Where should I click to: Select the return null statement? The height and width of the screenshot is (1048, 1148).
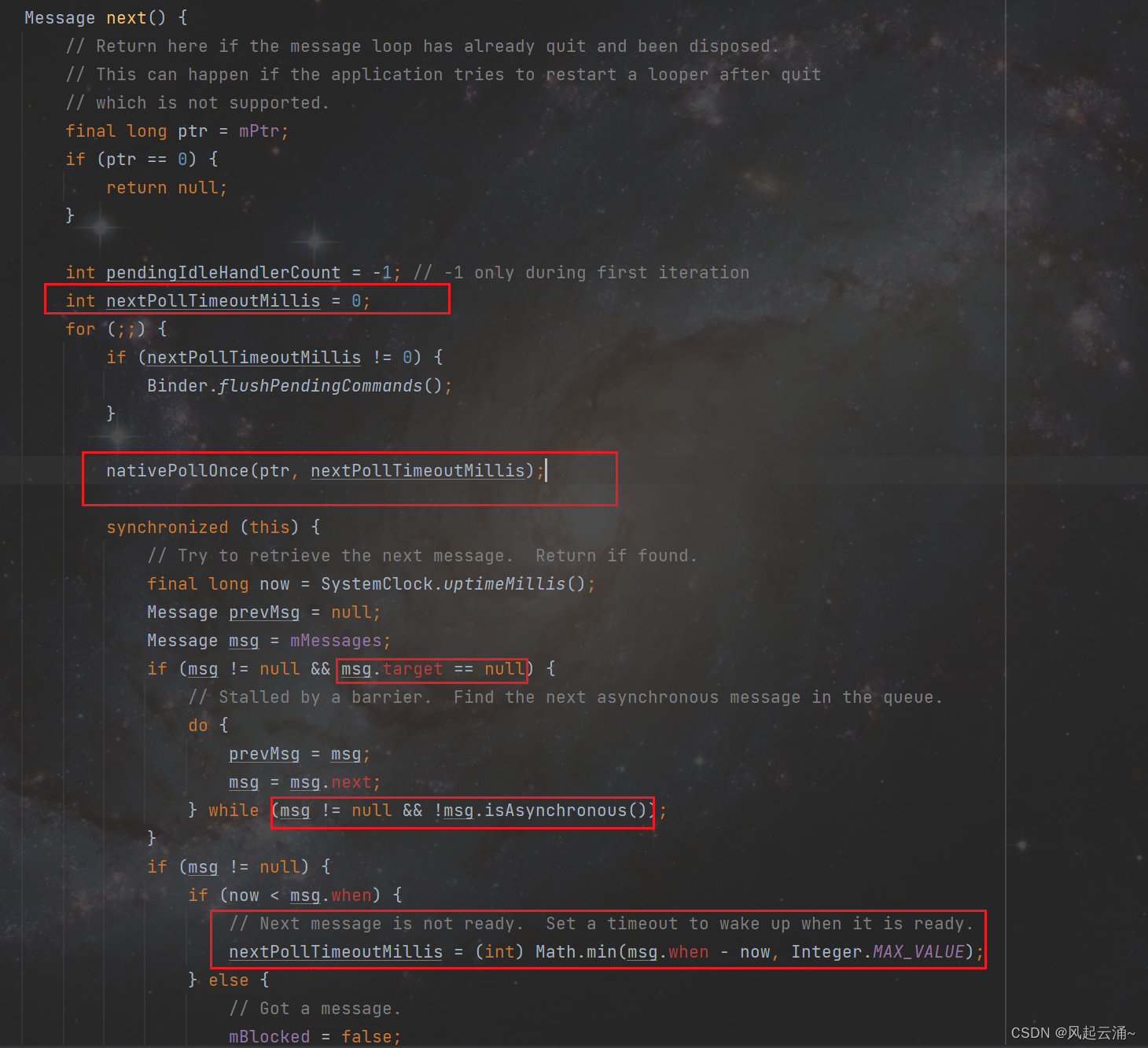pyautogui.click(x=165, y=187)
